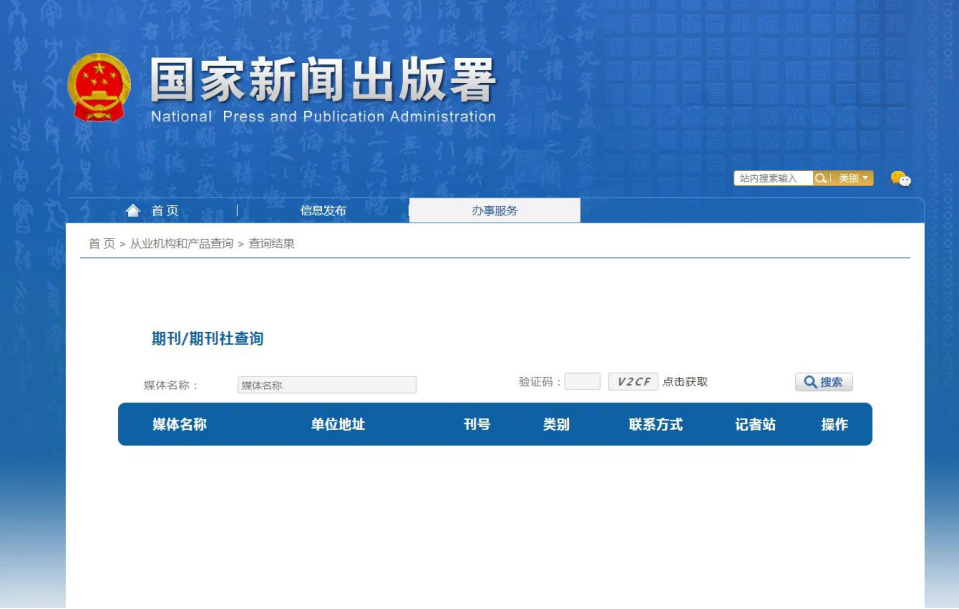Switch to the 办事服务 tab
The image size is (959, 609).
(x=494, y=210)
